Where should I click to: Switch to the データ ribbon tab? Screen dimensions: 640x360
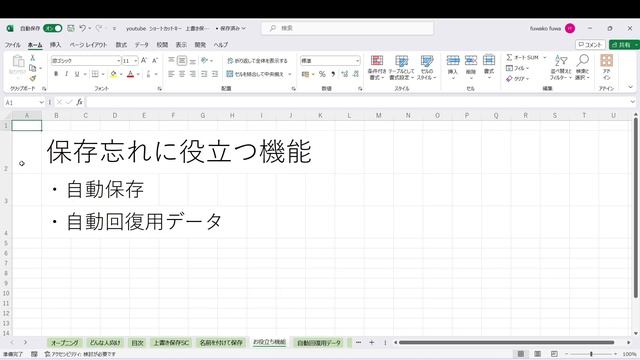pos(142,45)
